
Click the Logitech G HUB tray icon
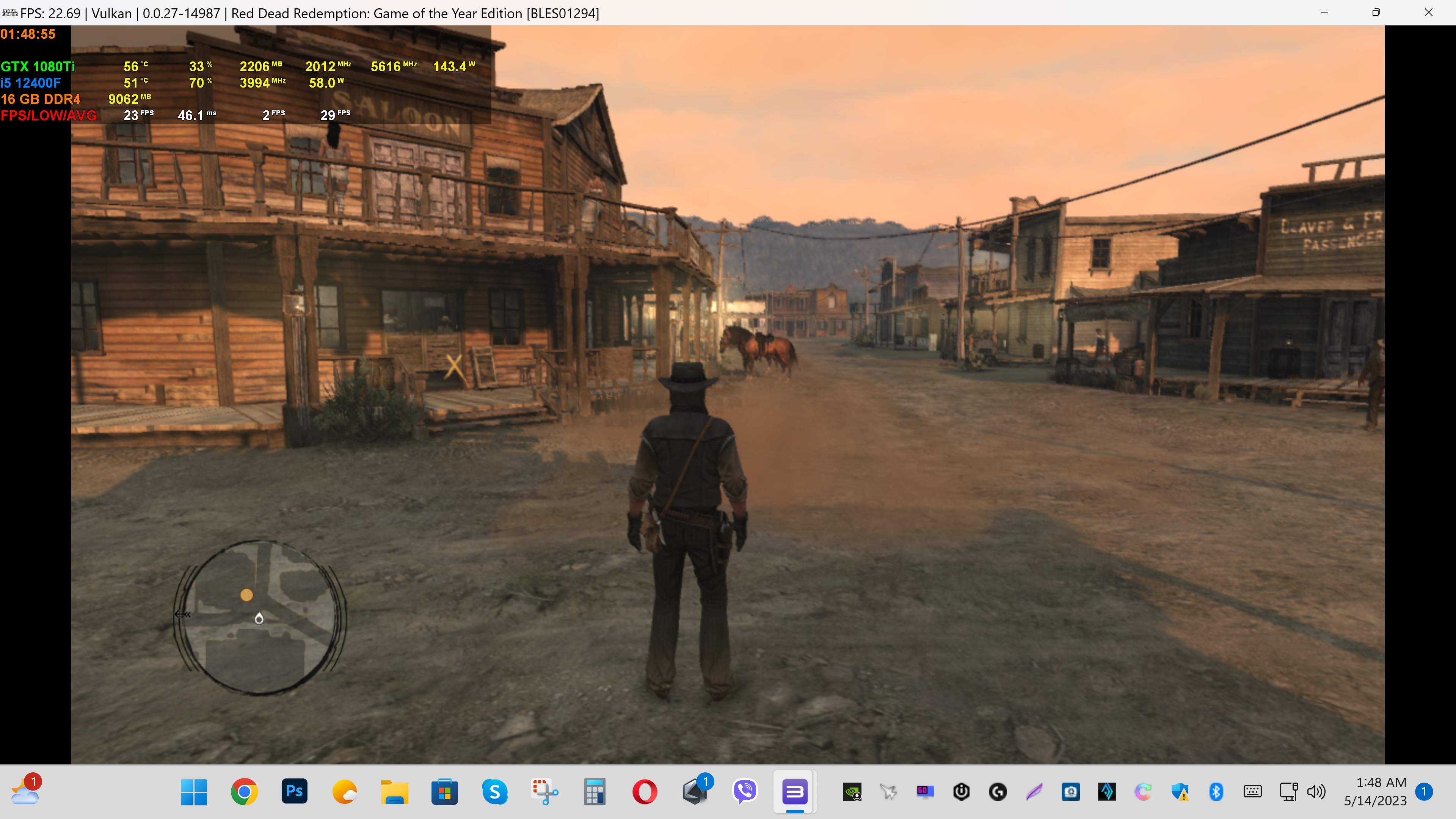pyautogui.click(x=998, y=792)
